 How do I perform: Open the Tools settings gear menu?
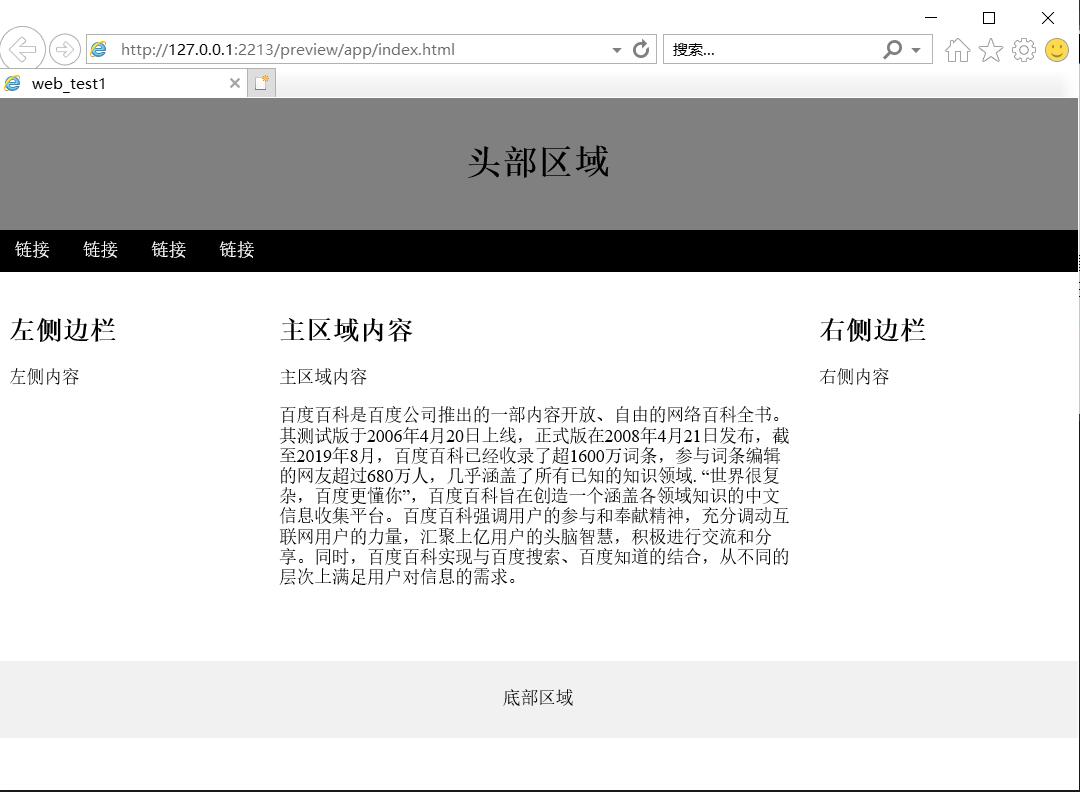(1023, 48)
